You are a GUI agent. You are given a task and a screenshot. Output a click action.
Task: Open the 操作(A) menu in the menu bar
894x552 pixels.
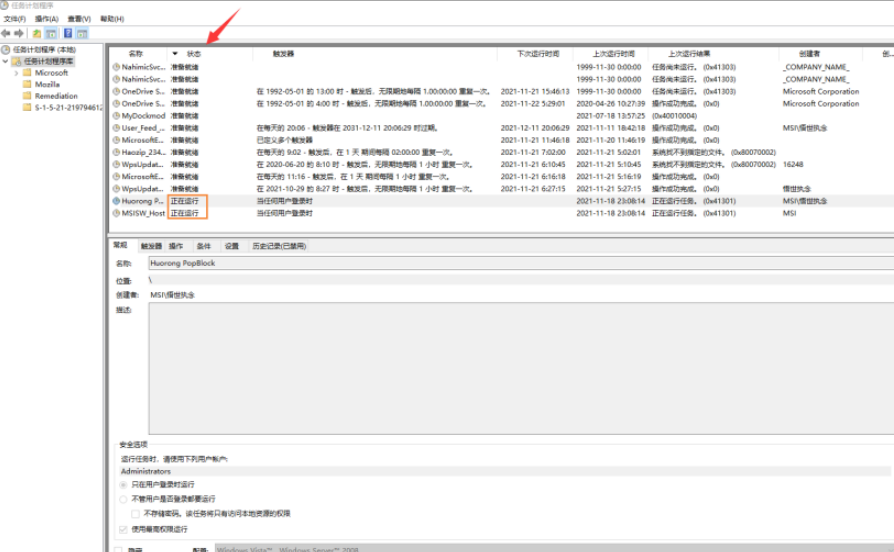click(47, 19)
